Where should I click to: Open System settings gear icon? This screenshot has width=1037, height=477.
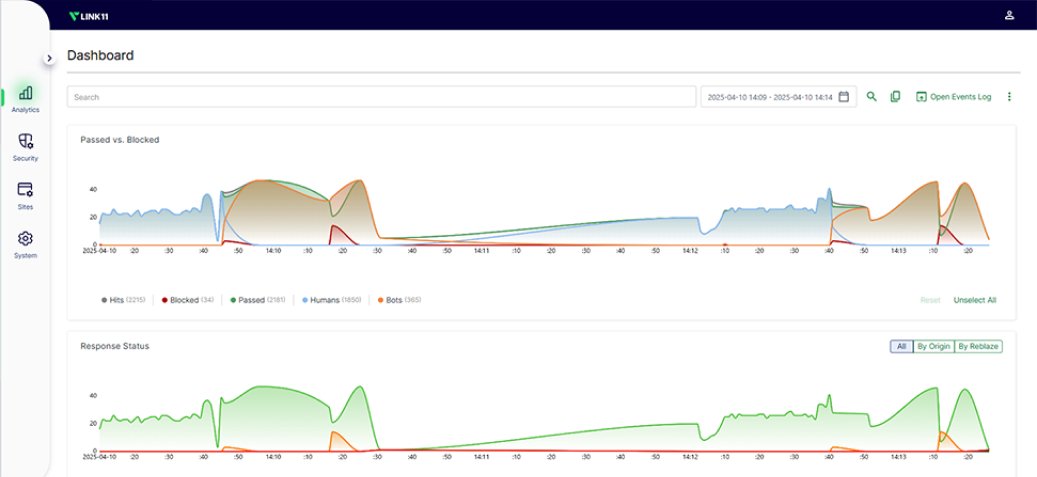point(25,239)
